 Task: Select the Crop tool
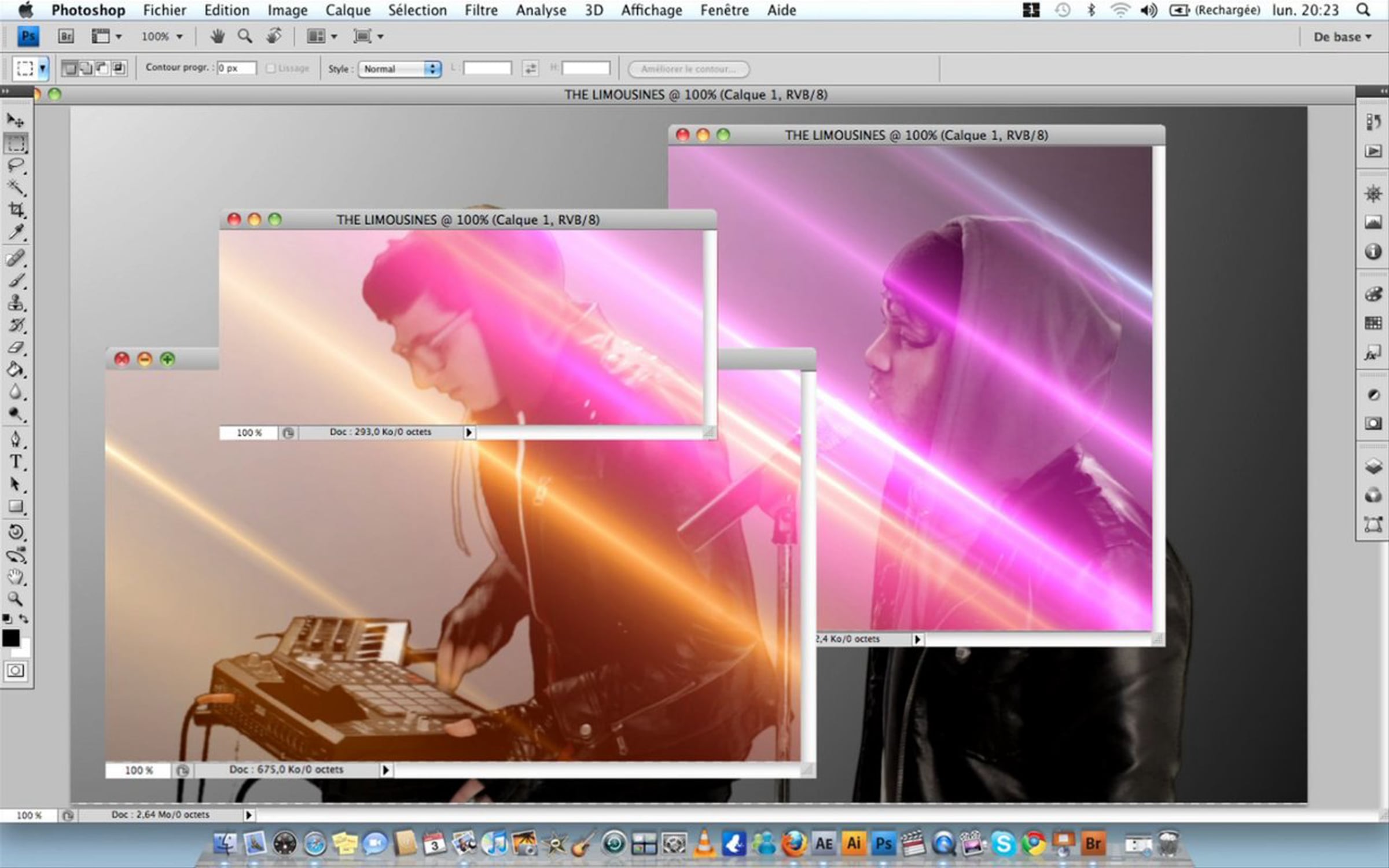(x=16, y=209)
